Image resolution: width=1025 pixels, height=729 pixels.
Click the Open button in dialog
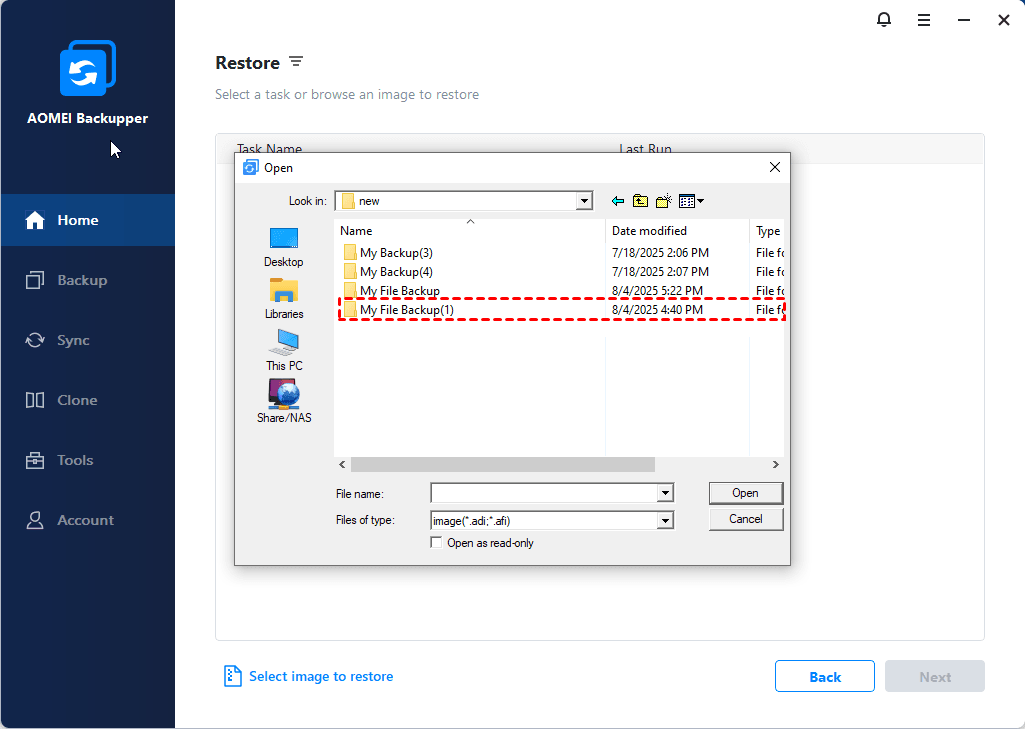(746, 493)
